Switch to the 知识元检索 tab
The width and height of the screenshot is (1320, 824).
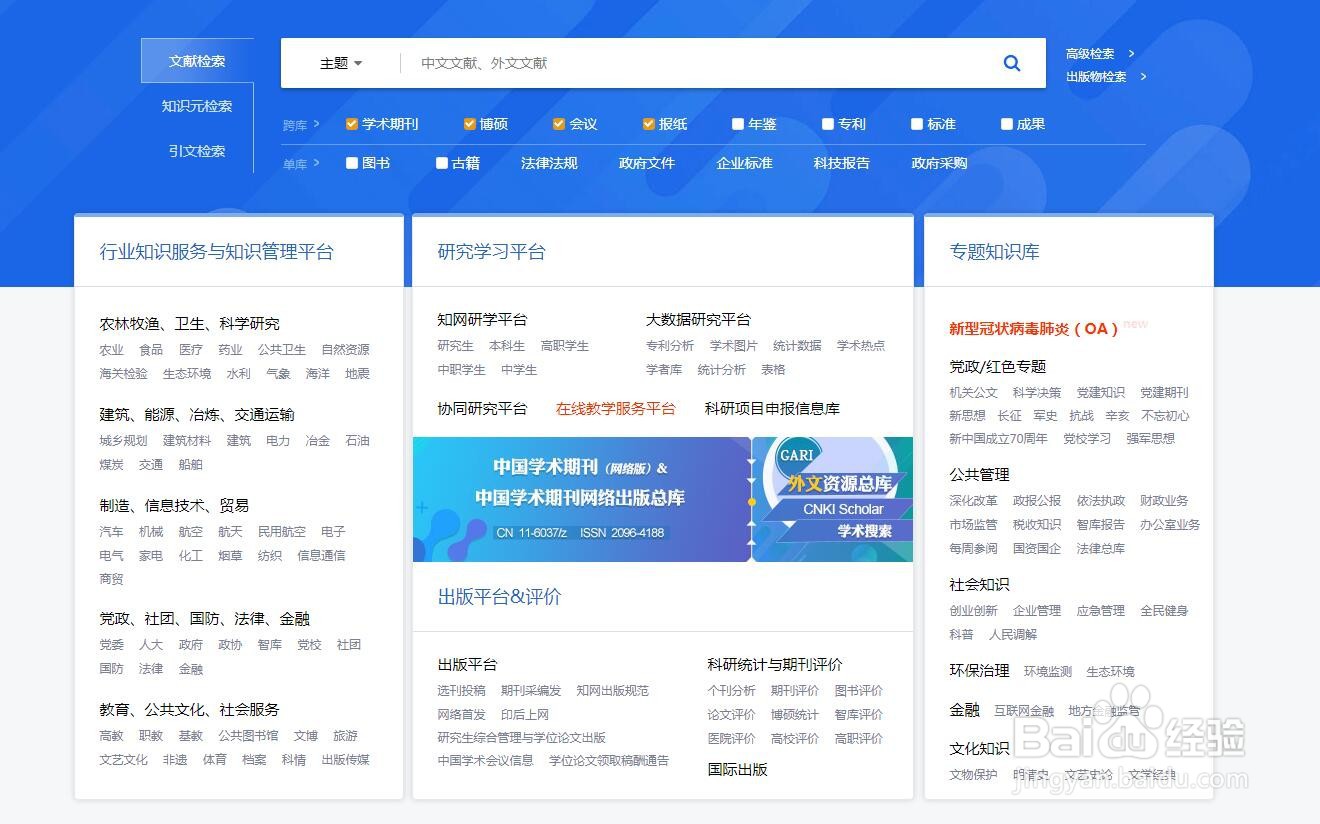[x=196, y=104]
